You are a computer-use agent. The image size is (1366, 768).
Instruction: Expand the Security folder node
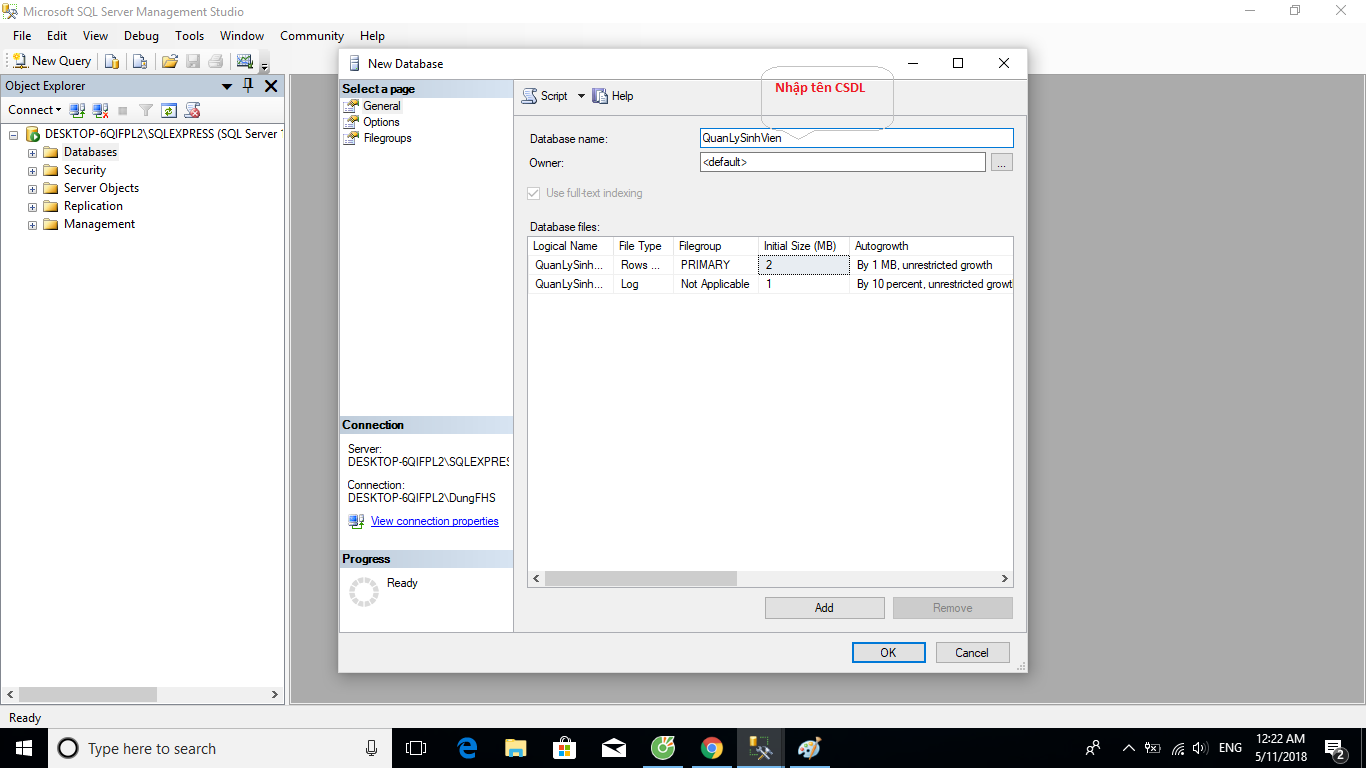click(32, 170)
